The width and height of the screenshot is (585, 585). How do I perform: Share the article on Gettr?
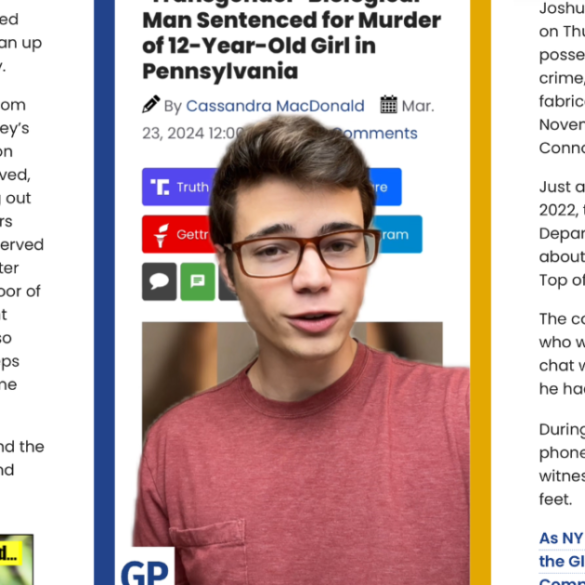(179, 234)
